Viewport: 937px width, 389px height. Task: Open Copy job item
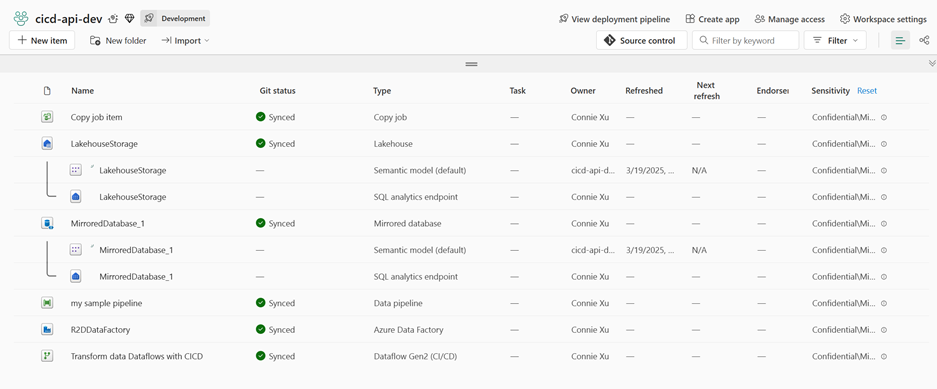[x=96, y=117]
